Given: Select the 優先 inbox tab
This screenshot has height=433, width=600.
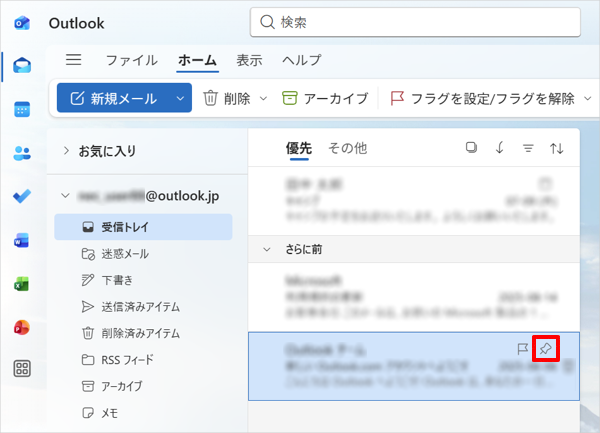Looking at the screenshot, I should pyautogui.click(x=299, y=148).
